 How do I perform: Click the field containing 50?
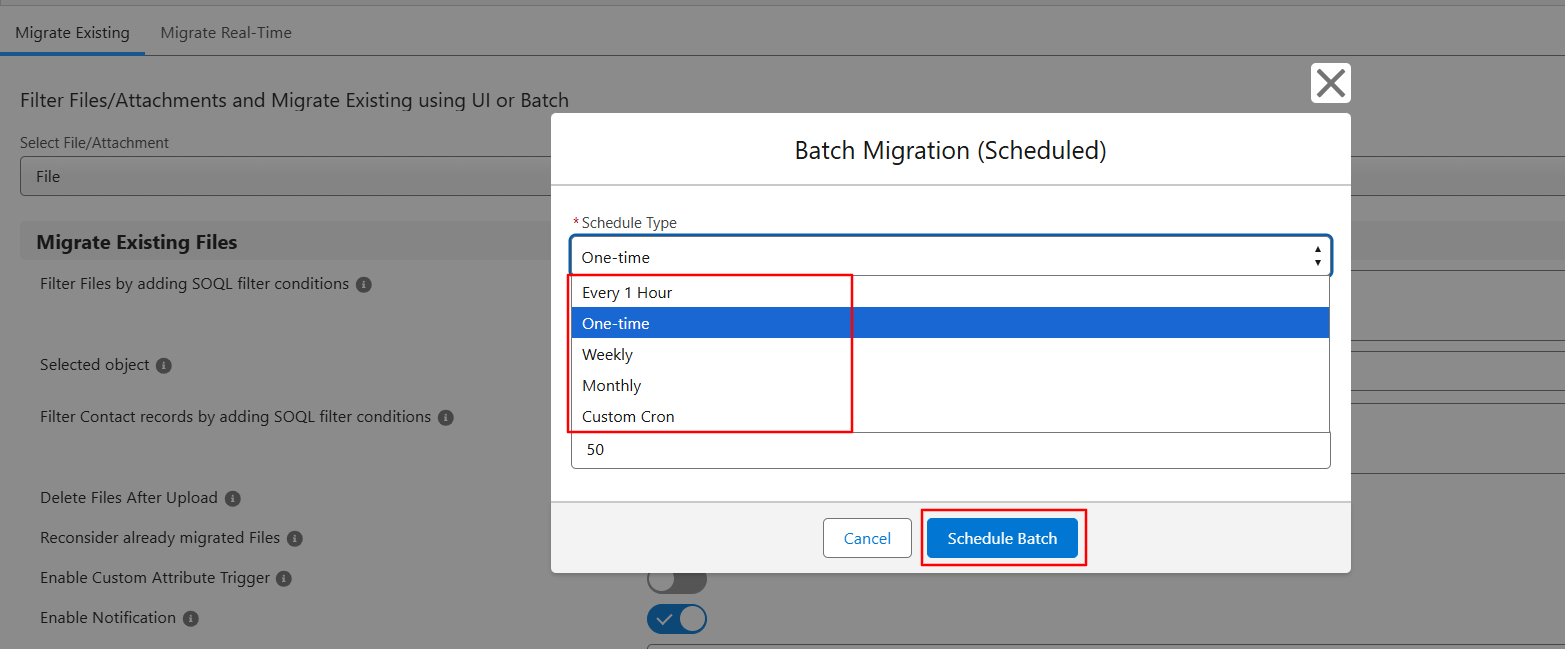coord(950,450)
